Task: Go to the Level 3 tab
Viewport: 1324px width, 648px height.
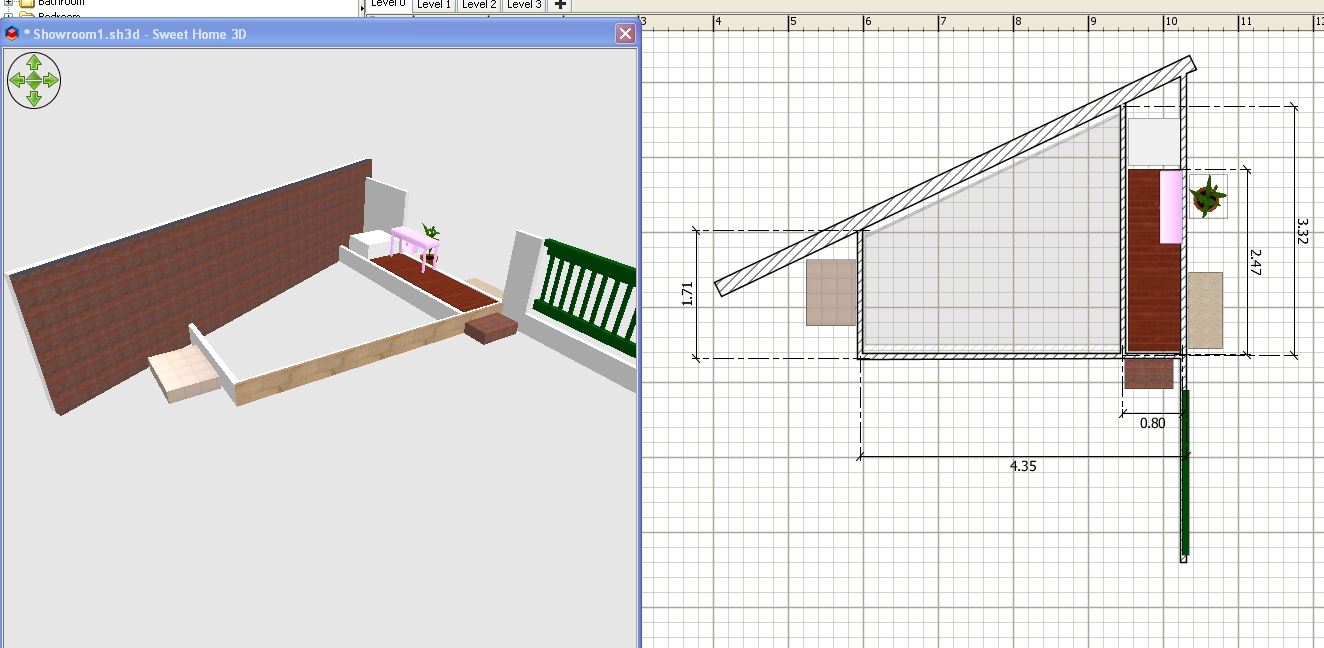Action: tap(524, 5)
